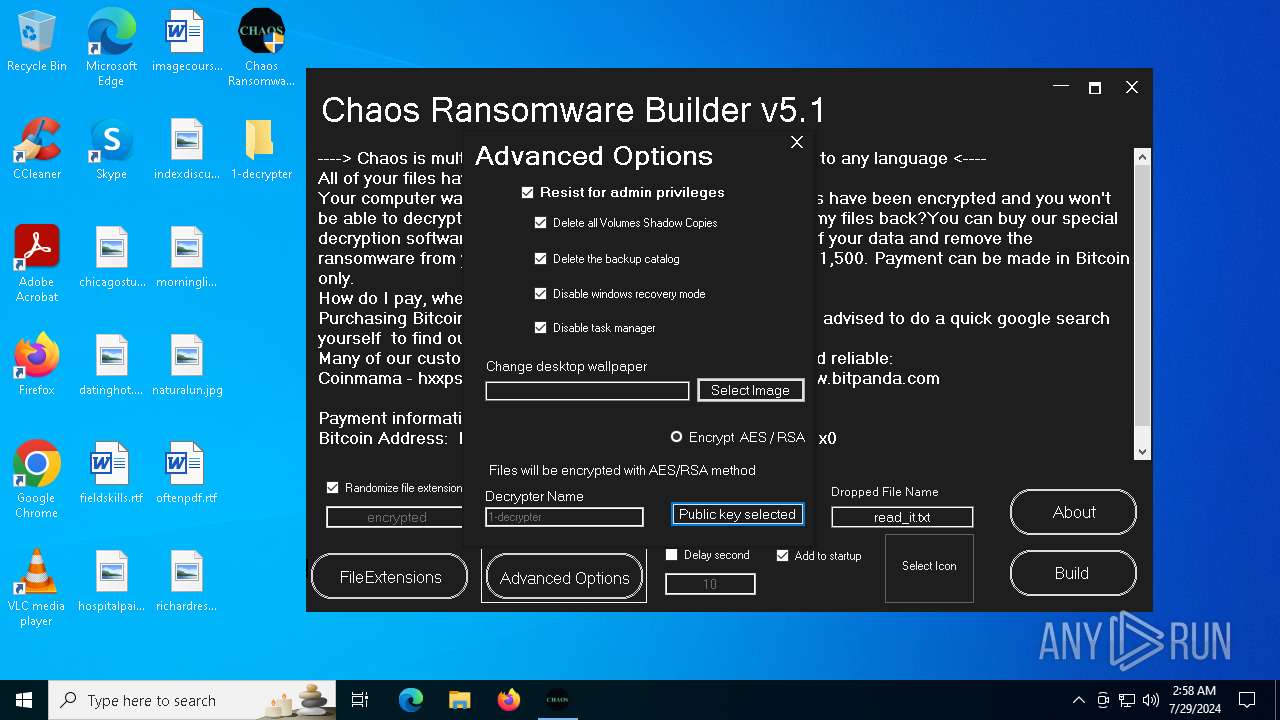Open the taskbar clock and date
The image size is (1280, 720).
pyautogui.click(x=1194, y=700)
